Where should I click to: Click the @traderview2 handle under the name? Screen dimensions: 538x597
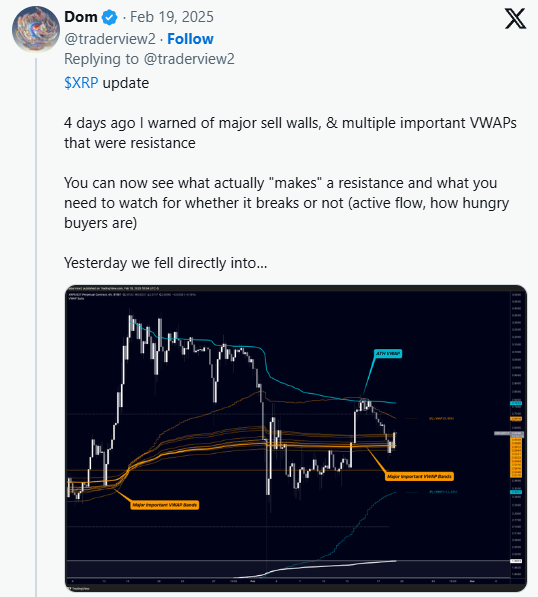point(110,39)
